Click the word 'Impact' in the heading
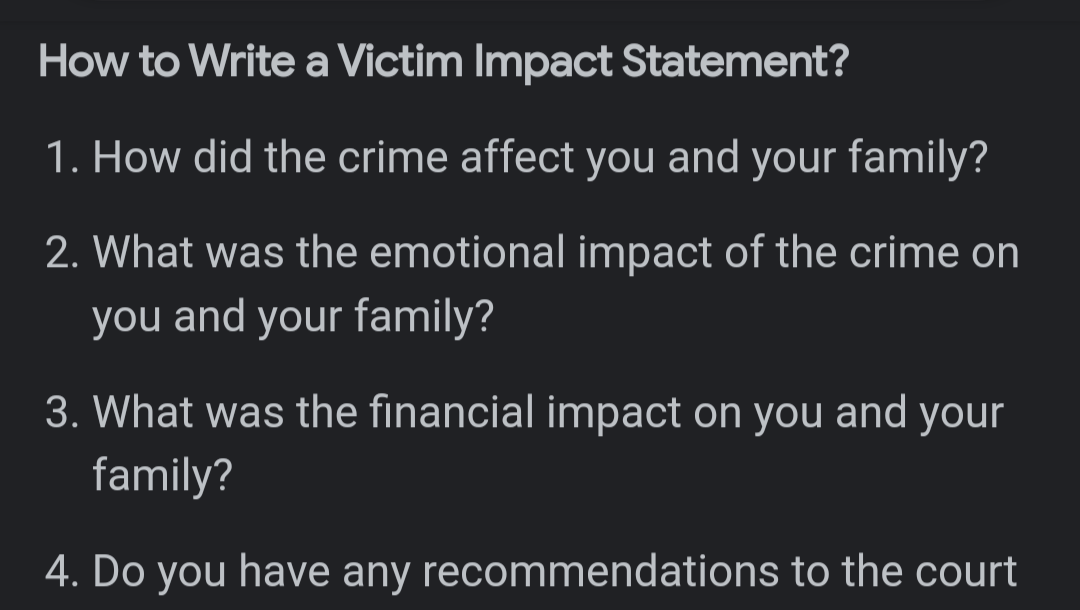The height and width of the screenshot is (610, 1080). click(543, 63)
